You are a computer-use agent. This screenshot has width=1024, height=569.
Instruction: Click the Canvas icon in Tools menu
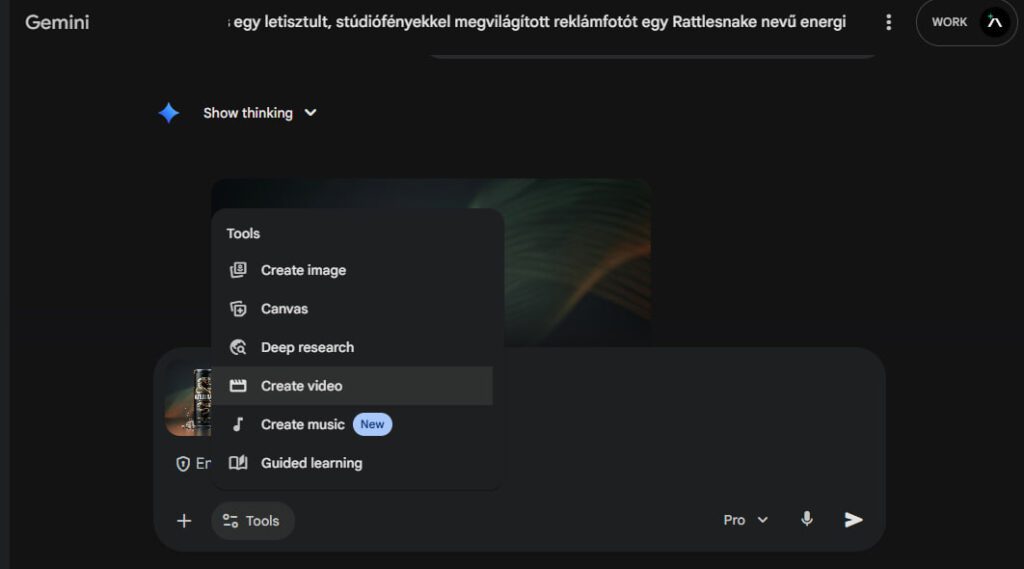click(238, 309)
